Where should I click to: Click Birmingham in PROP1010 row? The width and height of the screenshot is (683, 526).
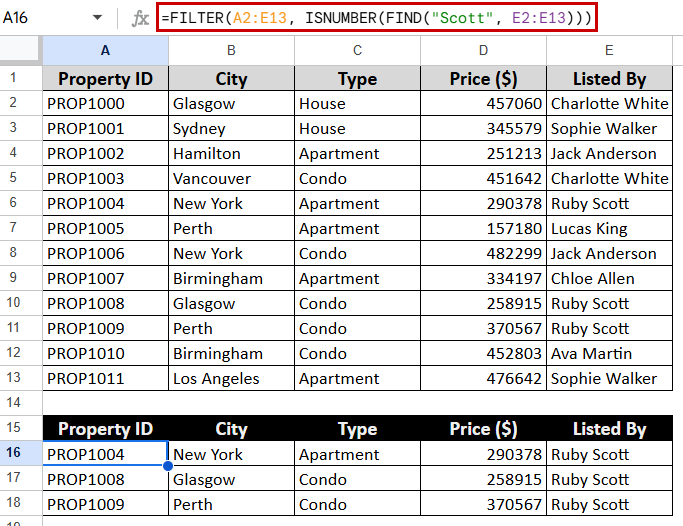231,353
